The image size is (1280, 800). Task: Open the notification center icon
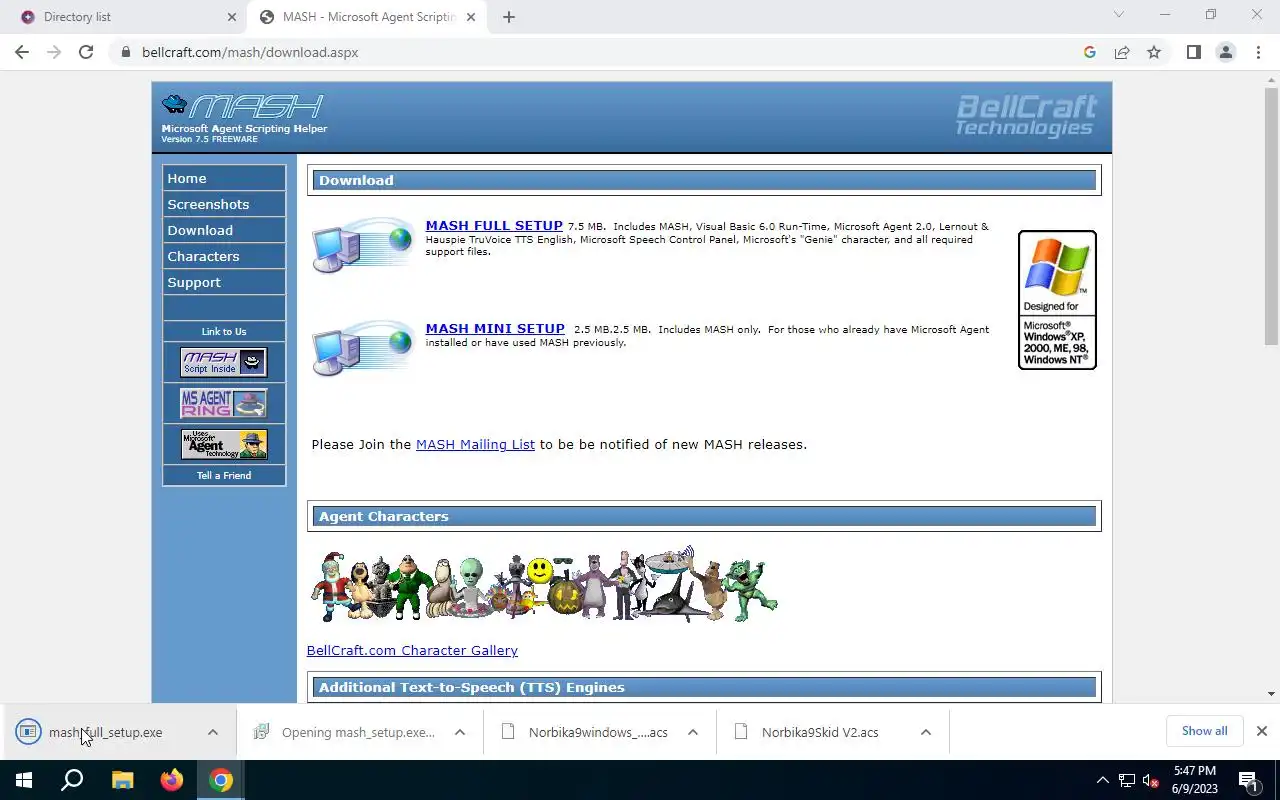click(x=1248, y=780)
